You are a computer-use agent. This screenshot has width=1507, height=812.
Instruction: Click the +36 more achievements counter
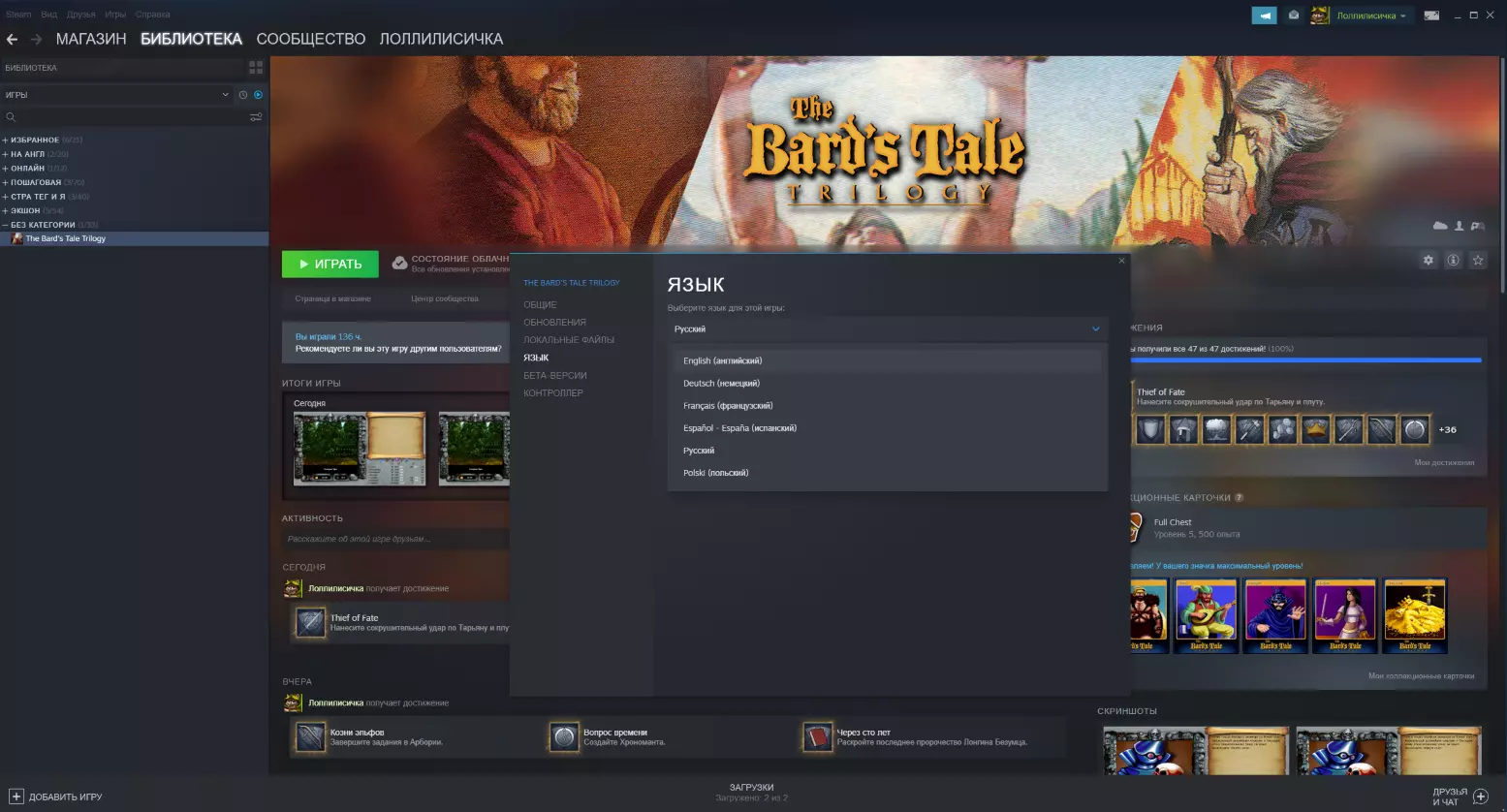click(1447, 429)
